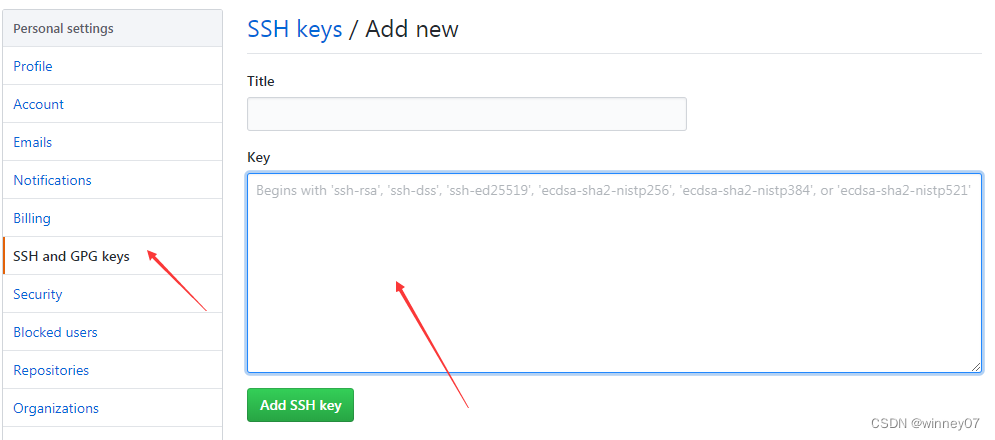
Task: Open the Profile settings page
Action: coord(33,66)
